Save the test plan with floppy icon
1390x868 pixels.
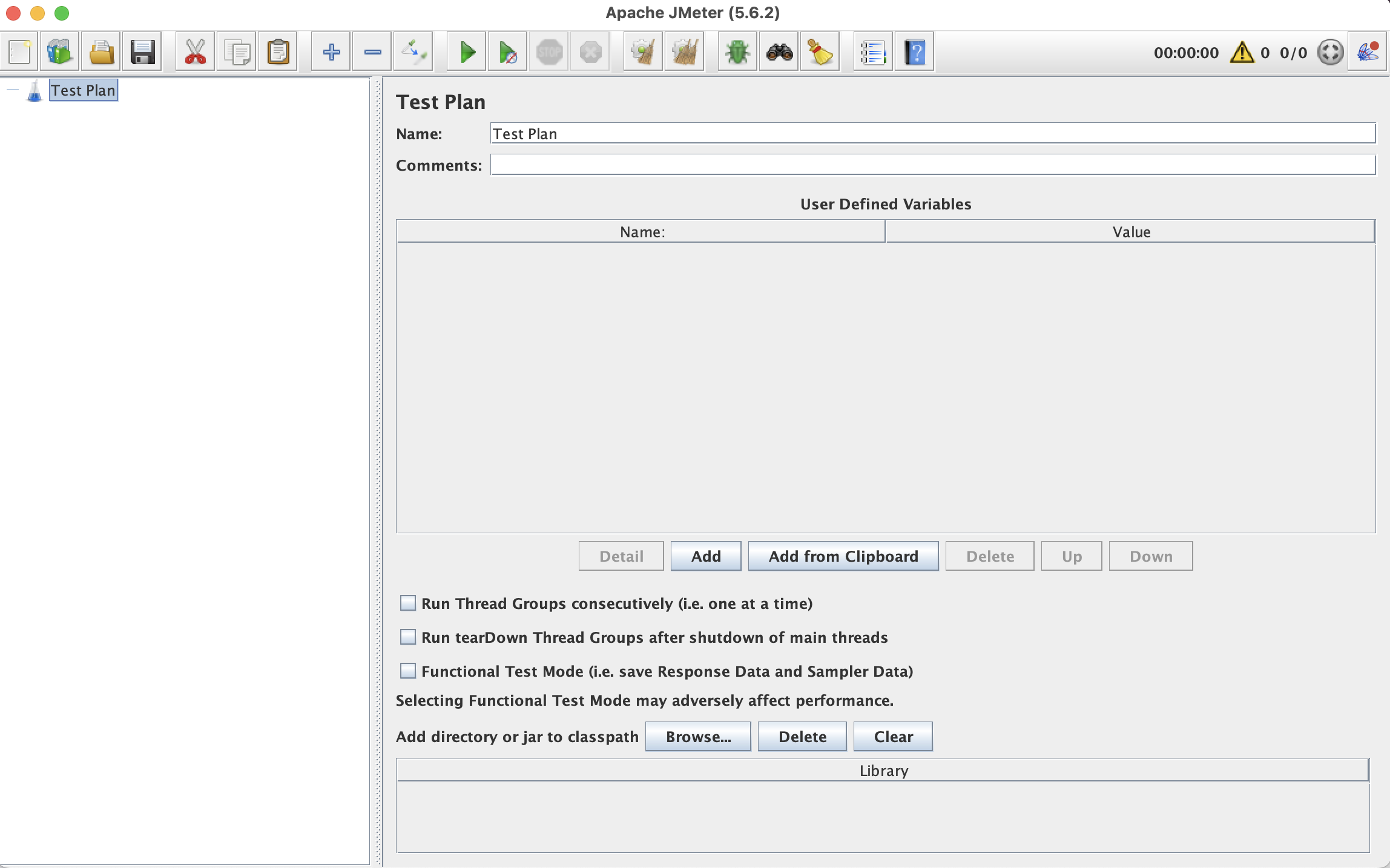click(x=143, y=52)
